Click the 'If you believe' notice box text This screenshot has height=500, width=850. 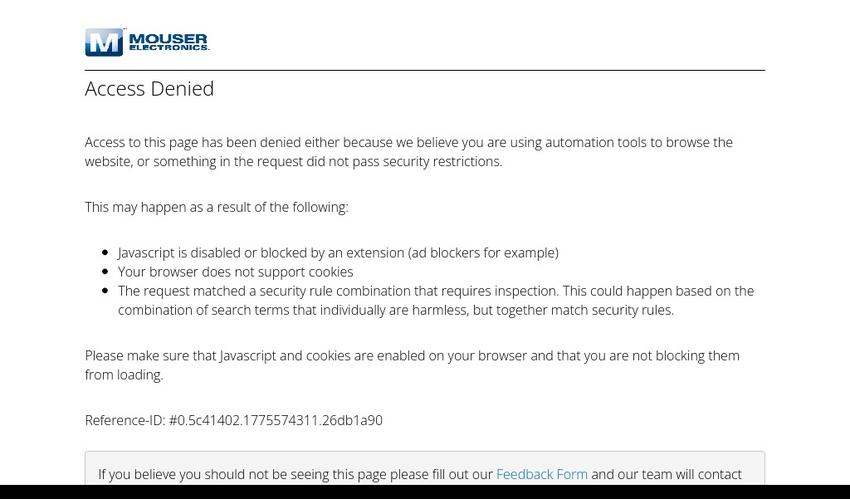coord(290,474)
